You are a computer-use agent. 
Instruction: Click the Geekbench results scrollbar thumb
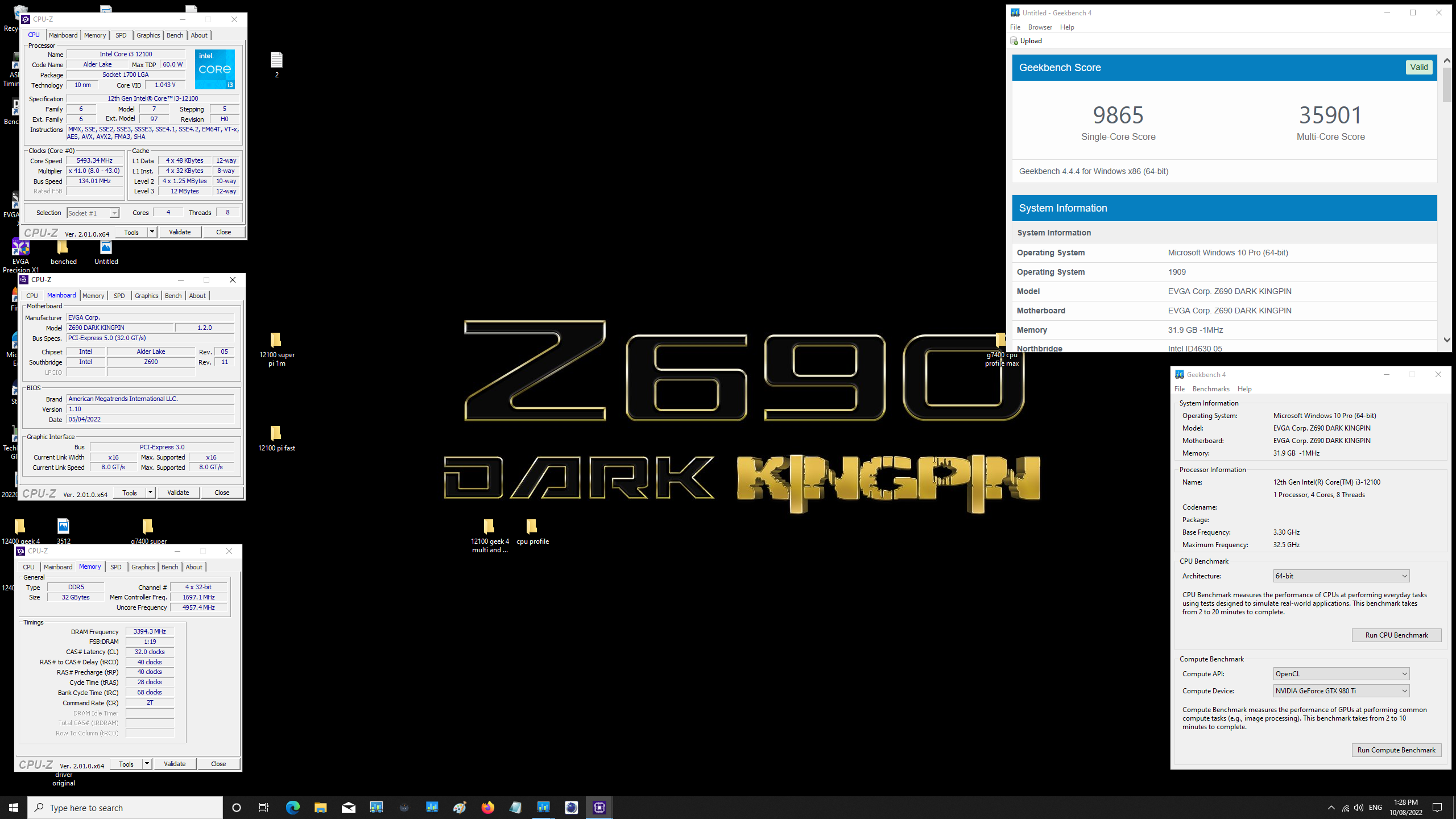(1447, 84)
